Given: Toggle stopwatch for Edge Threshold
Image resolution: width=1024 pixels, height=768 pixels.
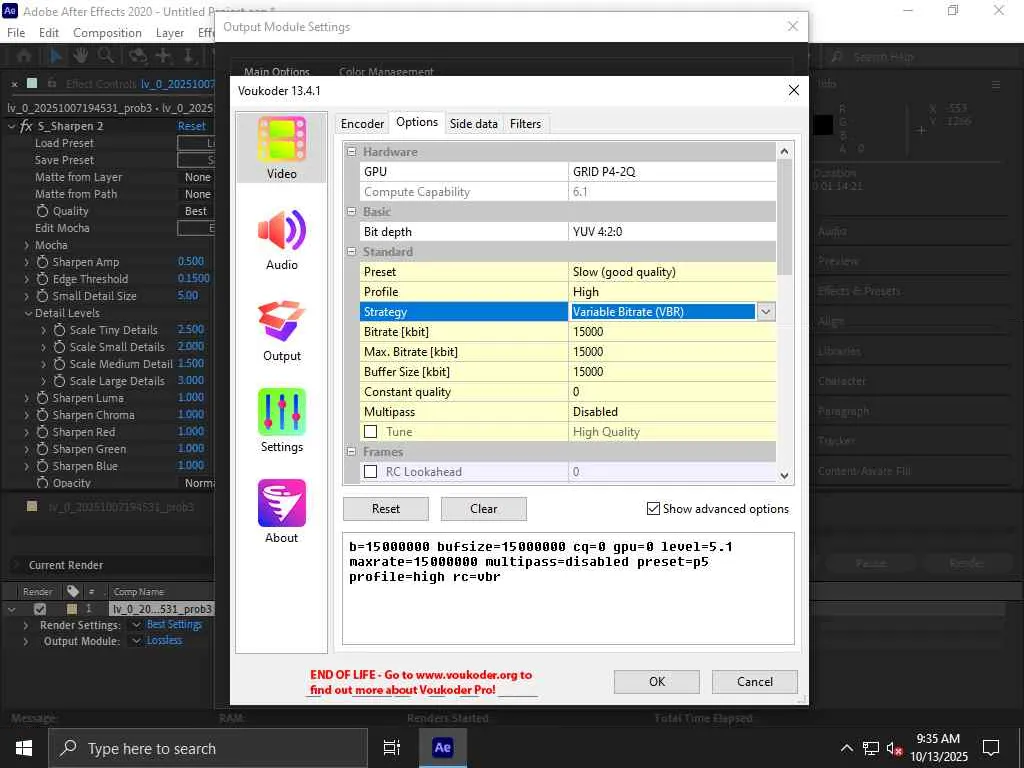Looking at the screenshot, I should [x=42, y=279].
